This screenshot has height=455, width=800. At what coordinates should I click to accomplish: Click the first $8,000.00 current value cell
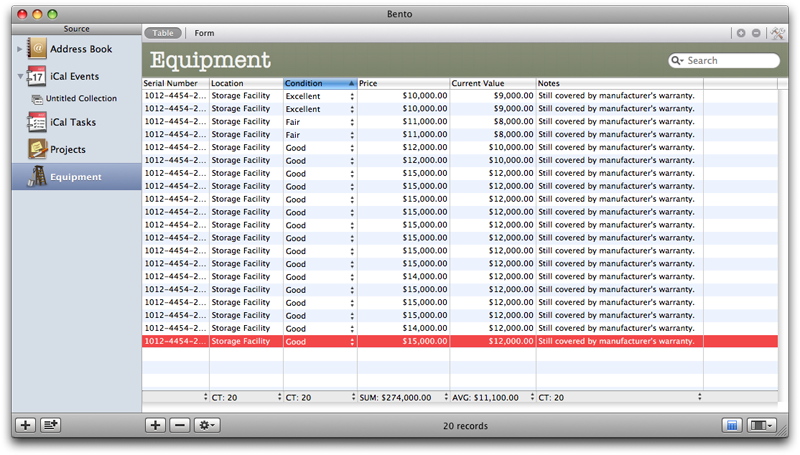pyautogui.click(x=492, y=121)
